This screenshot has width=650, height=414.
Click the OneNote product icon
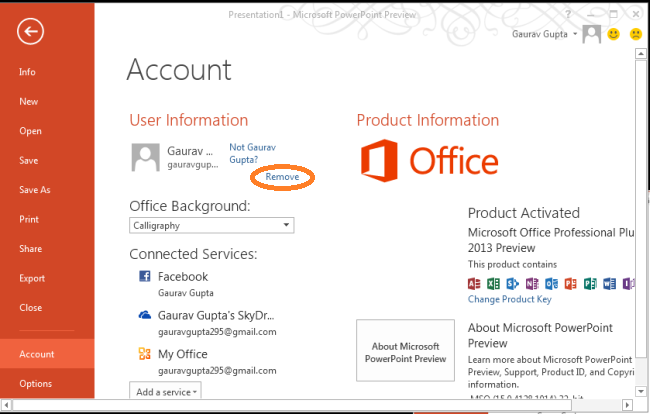[532, 283]
